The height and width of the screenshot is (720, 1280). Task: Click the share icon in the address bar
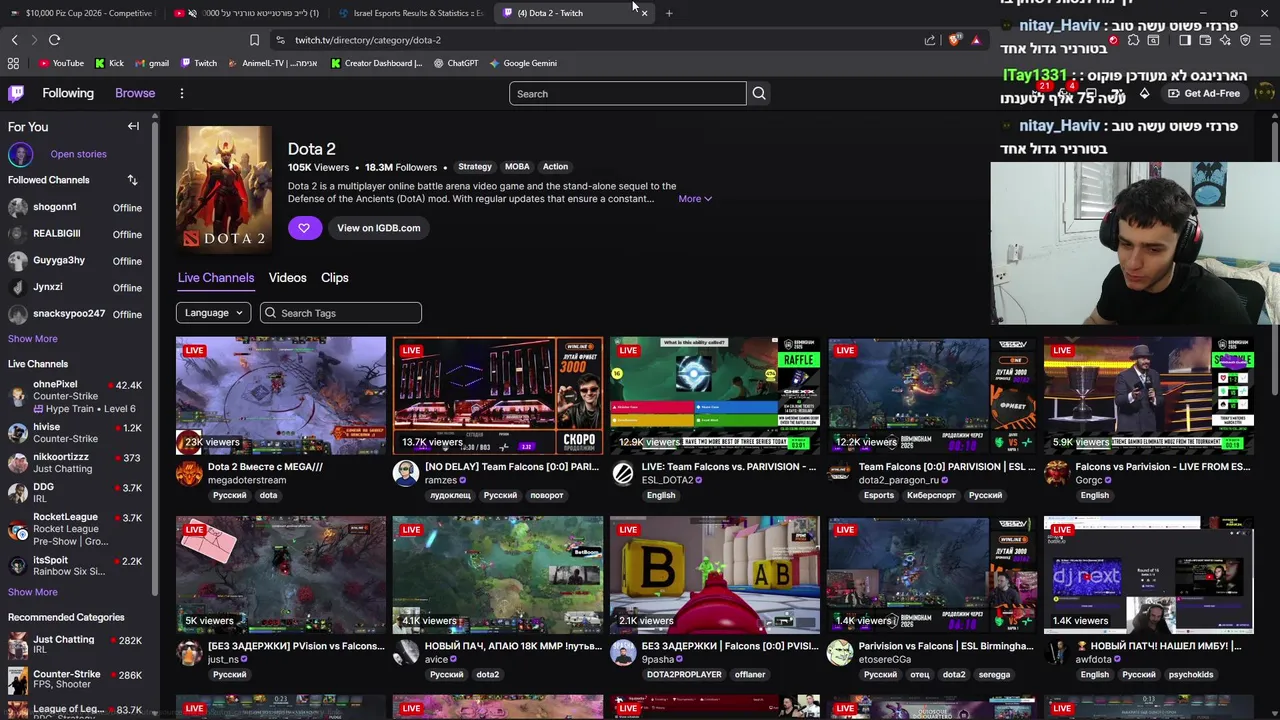pyautogui.click(x=930, y=40)
